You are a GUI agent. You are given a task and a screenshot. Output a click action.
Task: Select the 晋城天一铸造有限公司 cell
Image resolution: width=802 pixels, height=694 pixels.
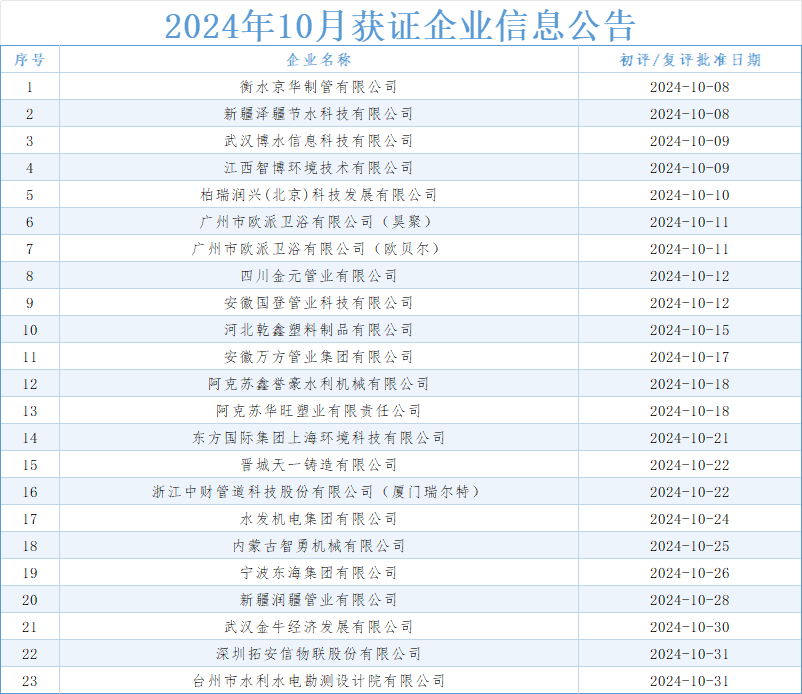coord(319,465)
